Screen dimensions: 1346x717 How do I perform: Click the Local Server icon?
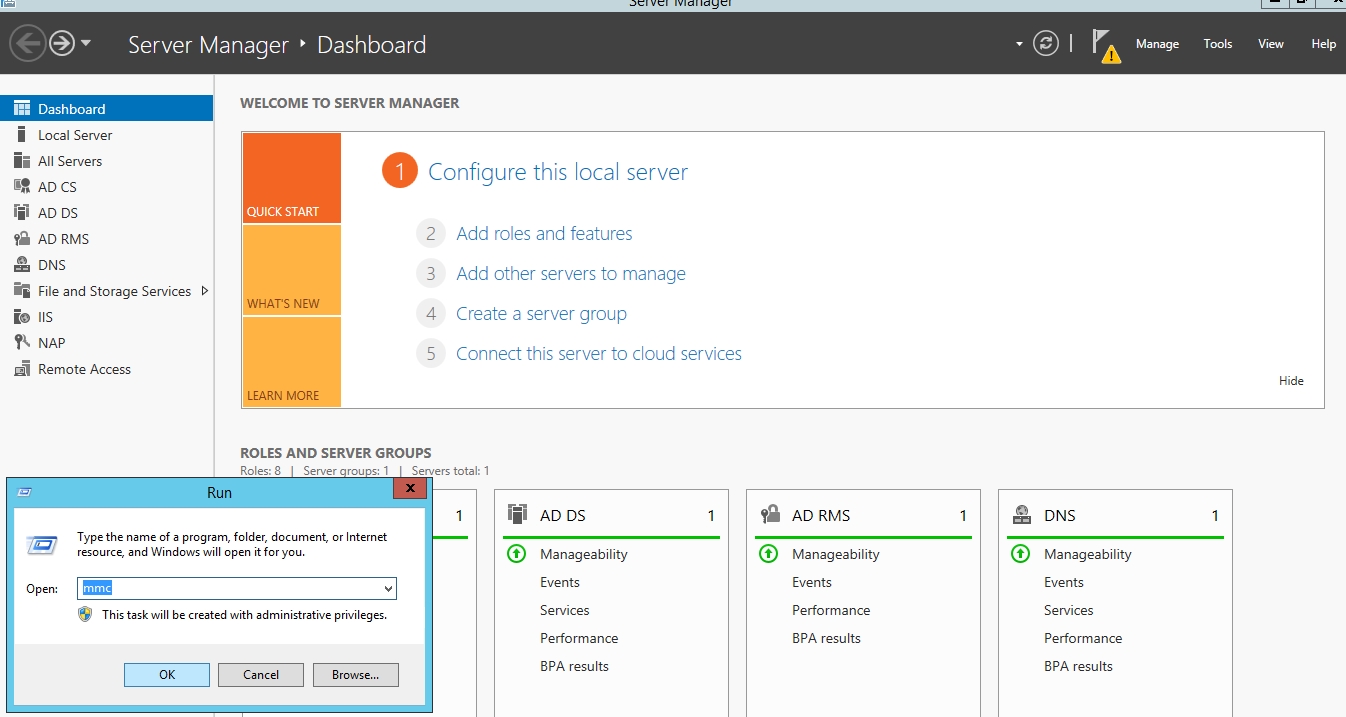(x=22, y=135)
